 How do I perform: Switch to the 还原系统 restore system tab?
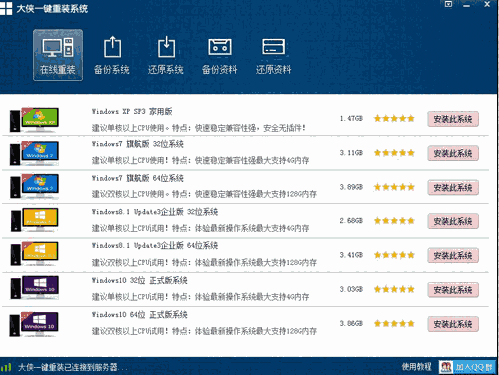pos(166,55)
